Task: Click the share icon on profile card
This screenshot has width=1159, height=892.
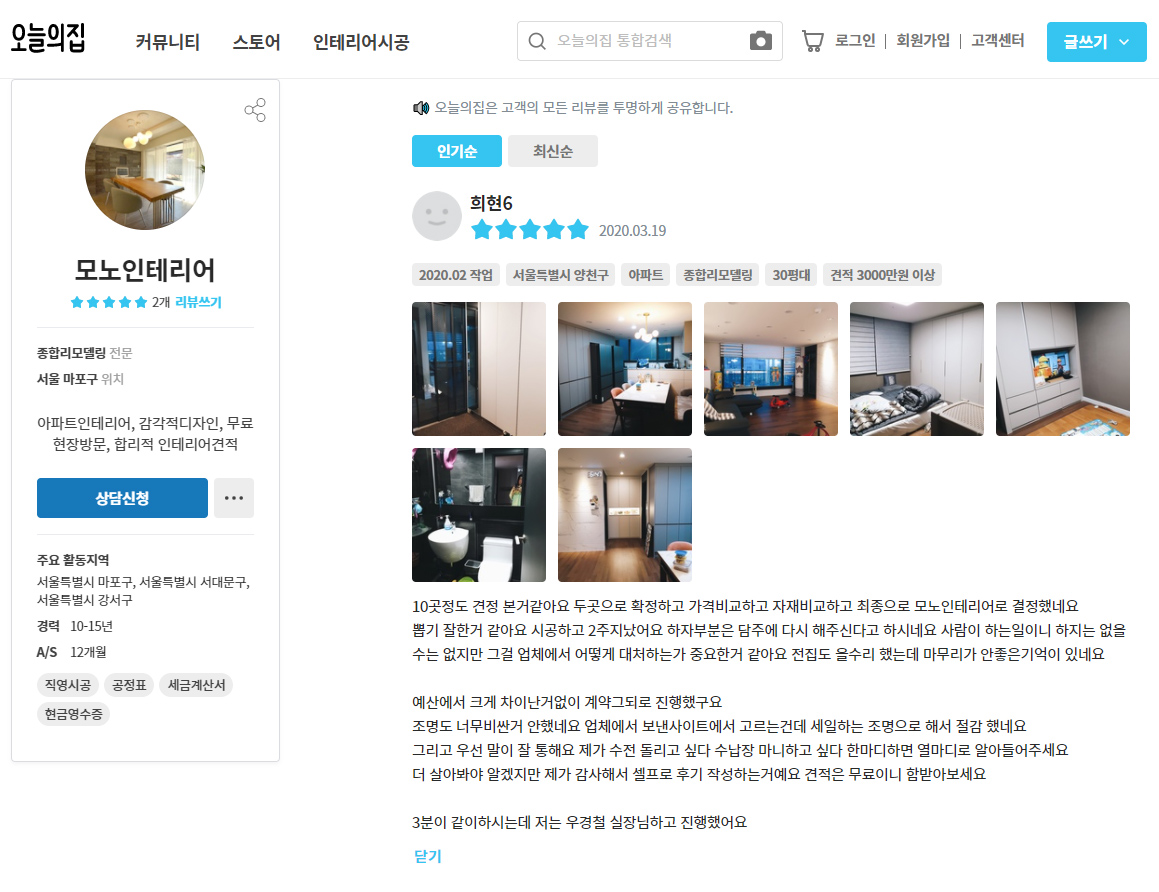Action: 255,110
